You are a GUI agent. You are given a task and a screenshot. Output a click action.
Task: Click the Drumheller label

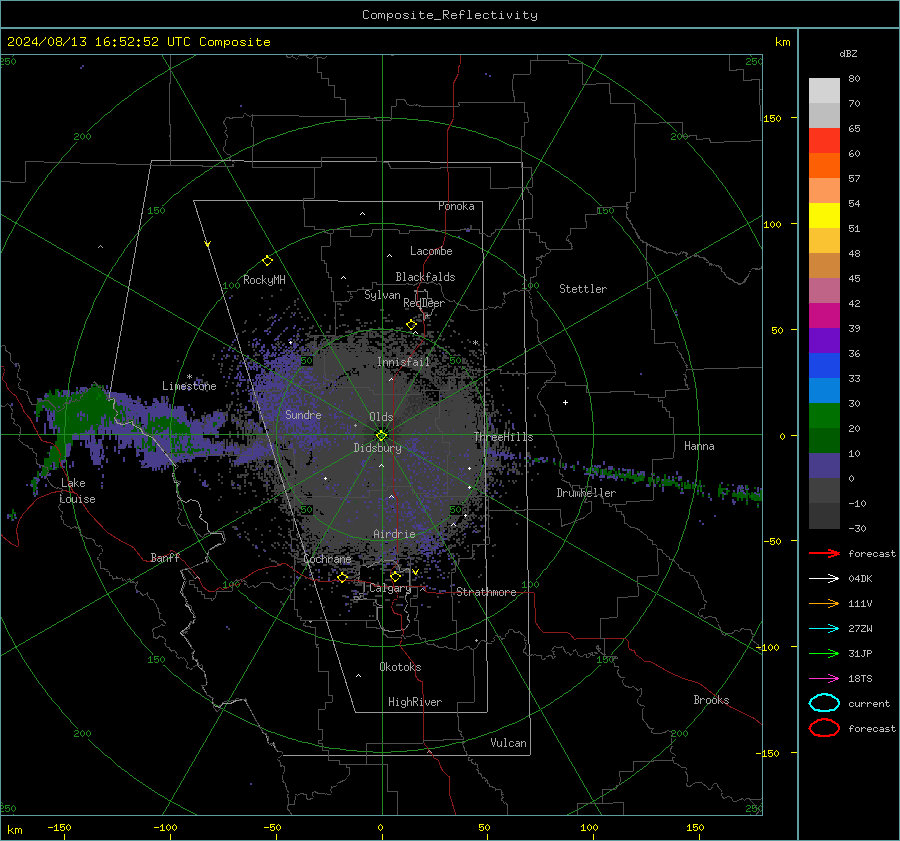(x=586, y=493)
